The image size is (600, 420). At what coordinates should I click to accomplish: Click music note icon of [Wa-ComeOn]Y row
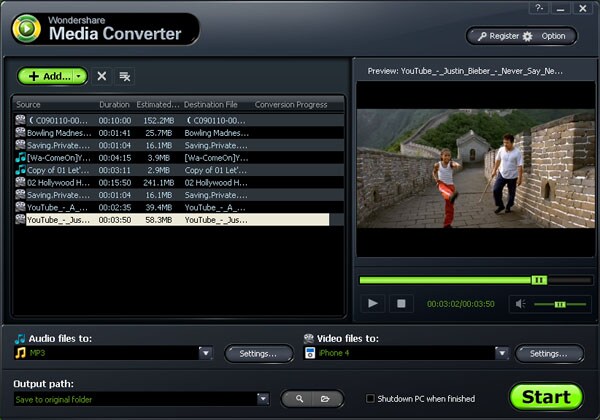point(20,157)
